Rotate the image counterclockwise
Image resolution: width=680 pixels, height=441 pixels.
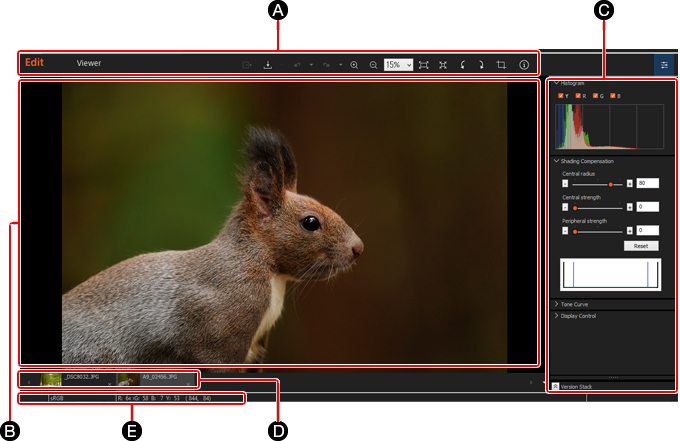pos(463,65)
